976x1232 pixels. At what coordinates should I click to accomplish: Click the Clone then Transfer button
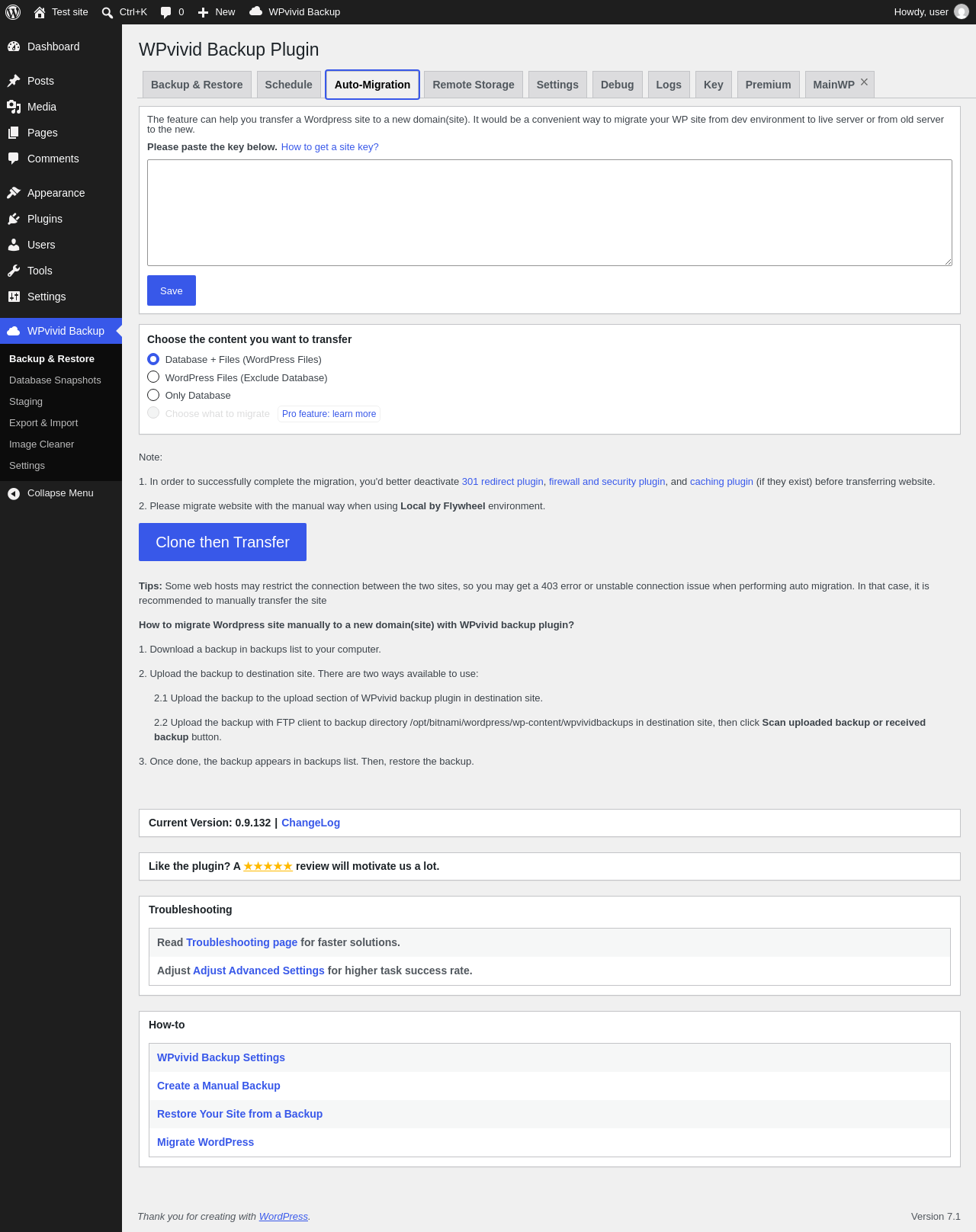[223, 542]
